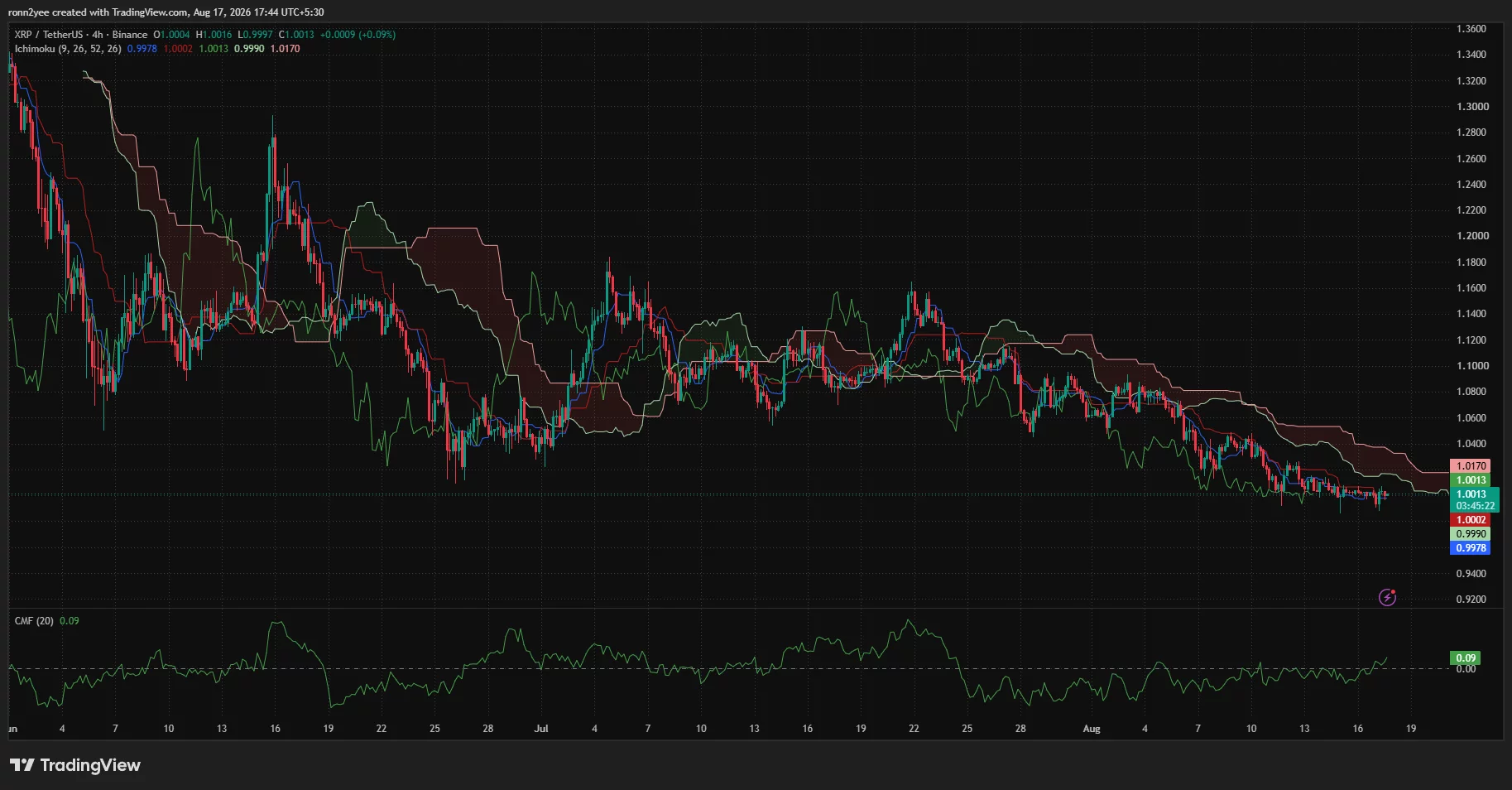Click the red 1.0002 price tag
The width and height of the screenshot is (1512, 790).
[x=1471, y=520]
